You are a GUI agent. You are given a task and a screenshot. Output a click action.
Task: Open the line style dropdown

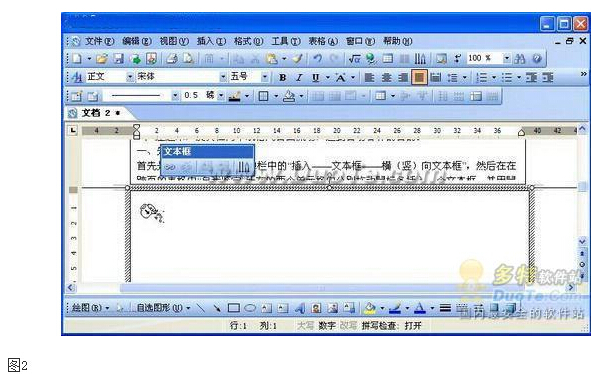175,95
